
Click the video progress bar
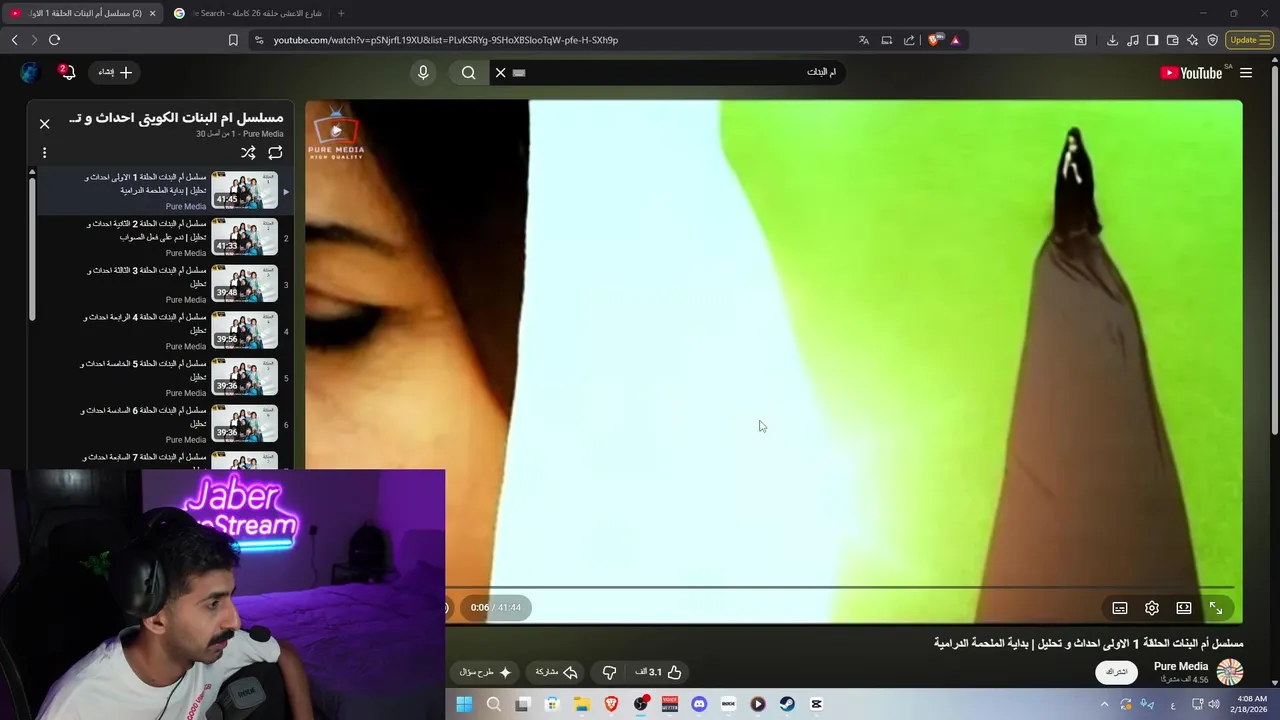click(840, 587)
